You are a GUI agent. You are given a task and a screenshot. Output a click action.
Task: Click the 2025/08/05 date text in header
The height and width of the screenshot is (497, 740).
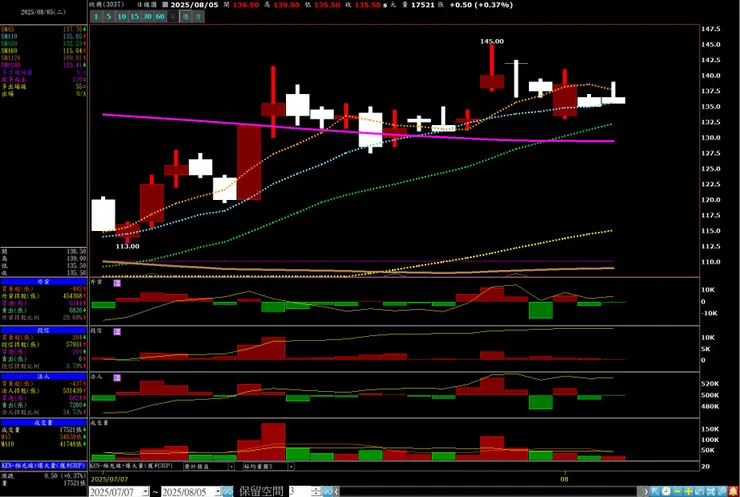194,5
